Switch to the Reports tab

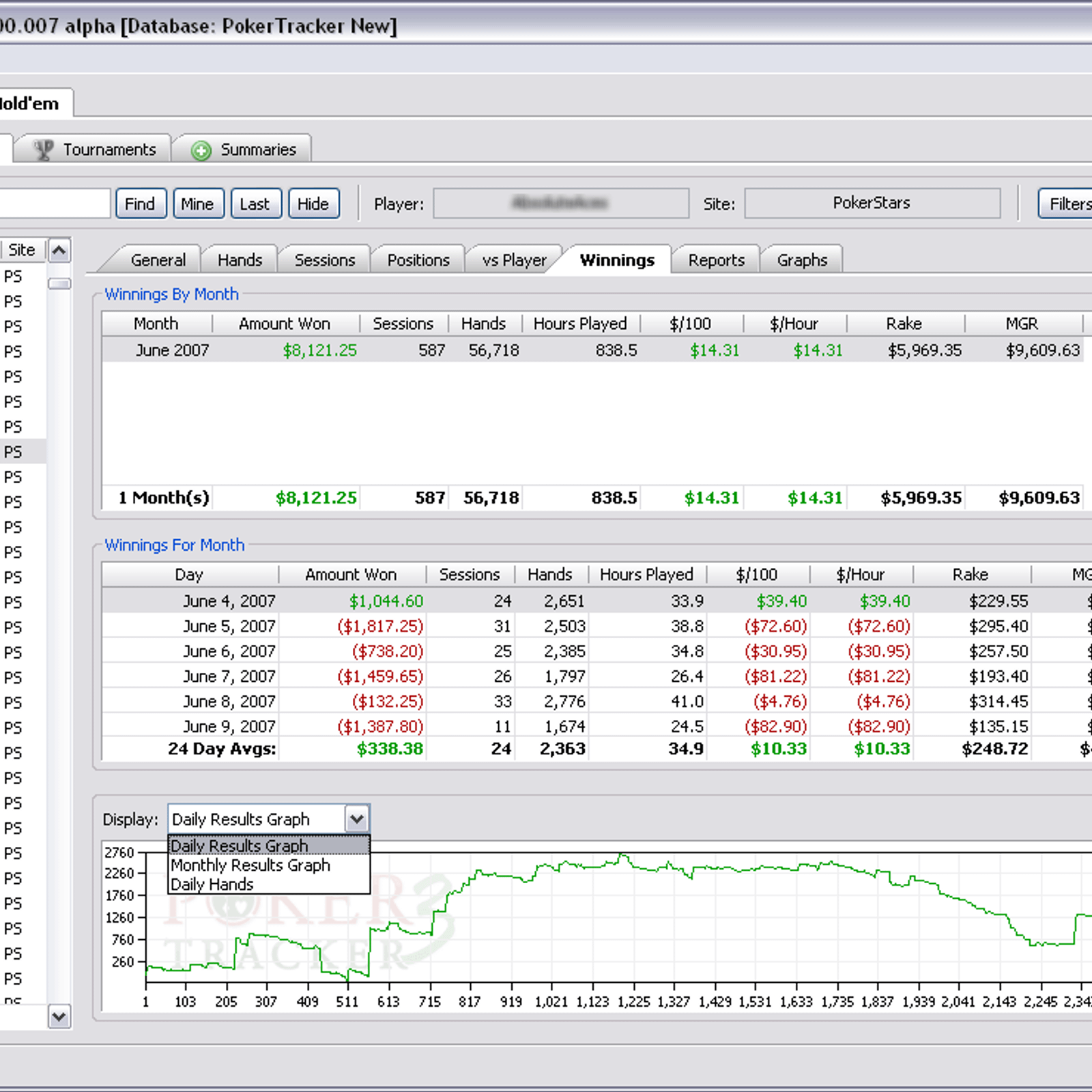click(x=716, y=260)
